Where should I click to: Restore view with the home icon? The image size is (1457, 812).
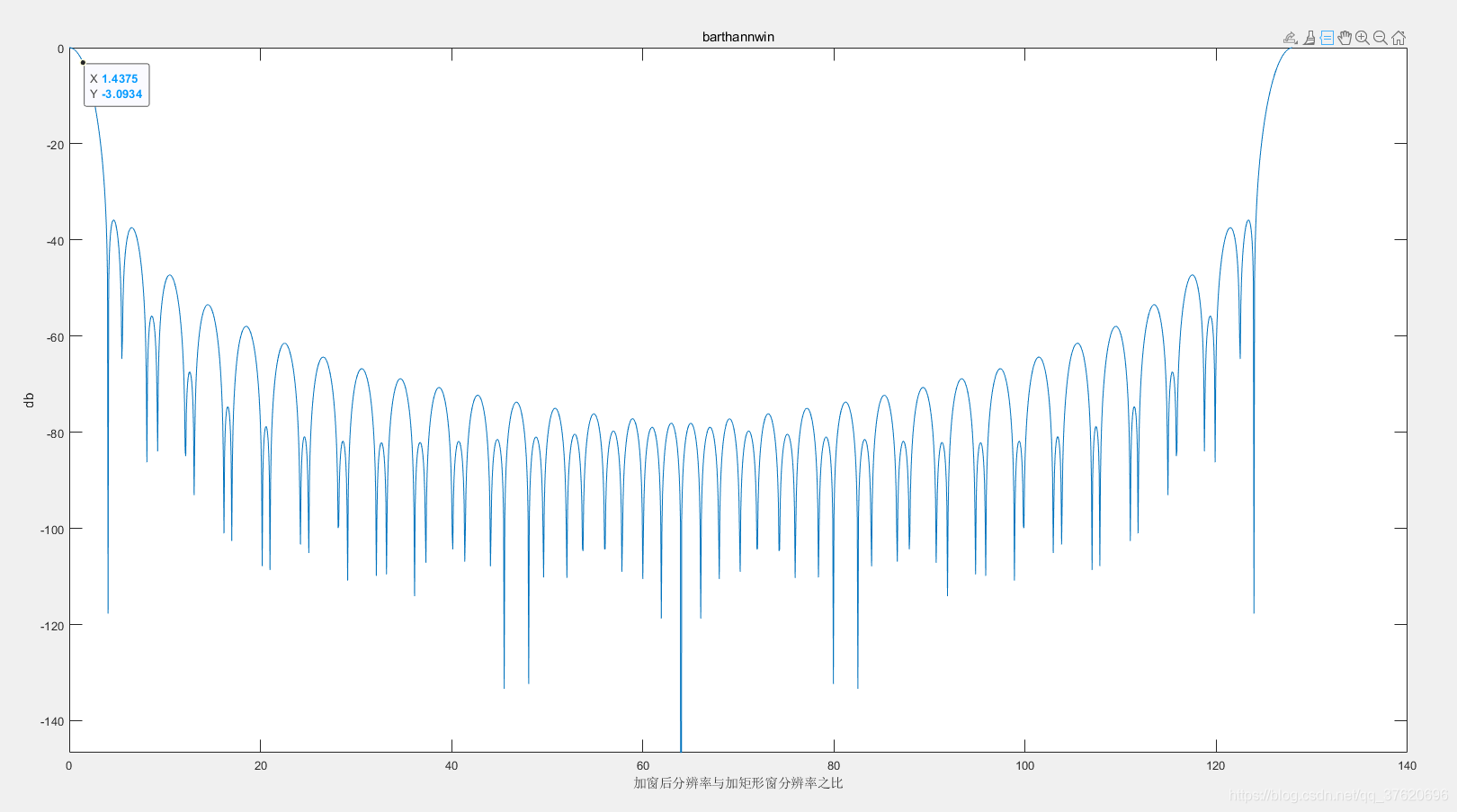(1399, 38)
